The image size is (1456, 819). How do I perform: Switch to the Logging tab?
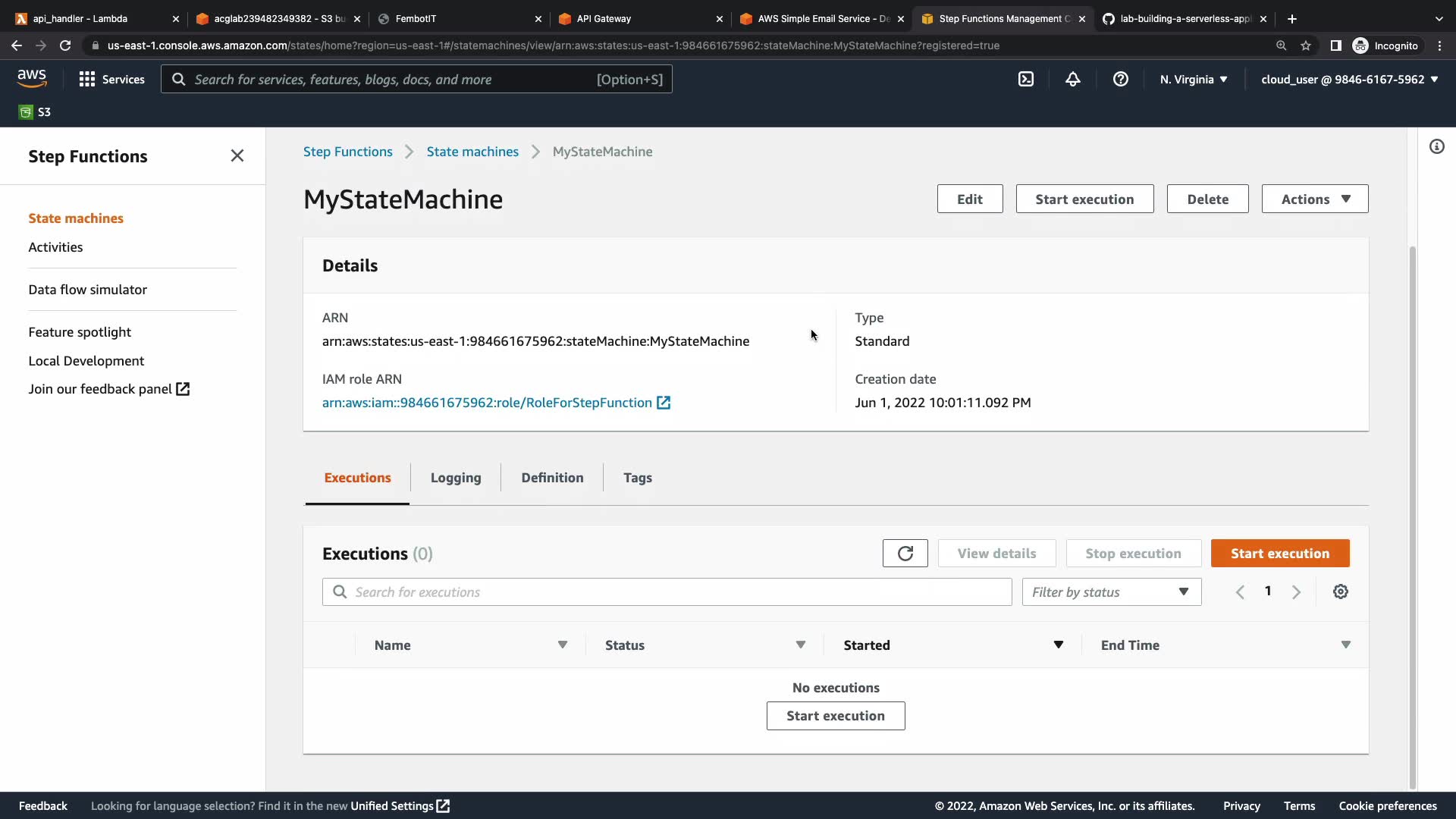click(455, 478)
